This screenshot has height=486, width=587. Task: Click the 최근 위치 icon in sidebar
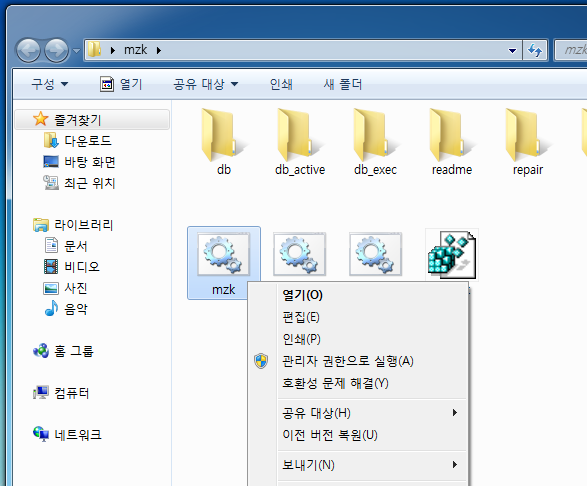point(51,183)
